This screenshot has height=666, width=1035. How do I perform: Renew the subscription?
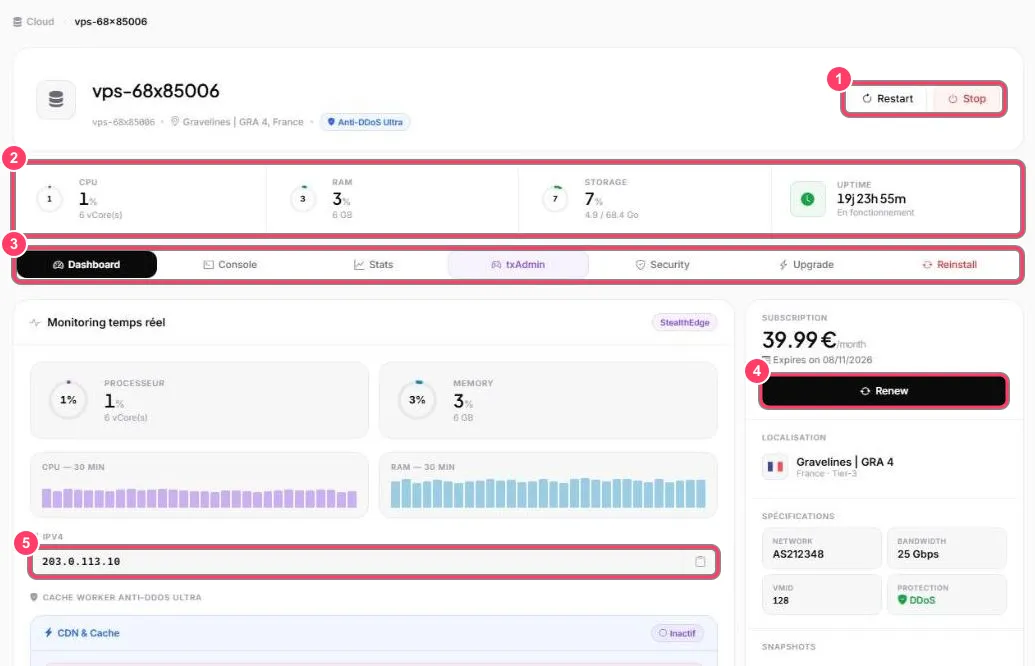pos(883,391)
